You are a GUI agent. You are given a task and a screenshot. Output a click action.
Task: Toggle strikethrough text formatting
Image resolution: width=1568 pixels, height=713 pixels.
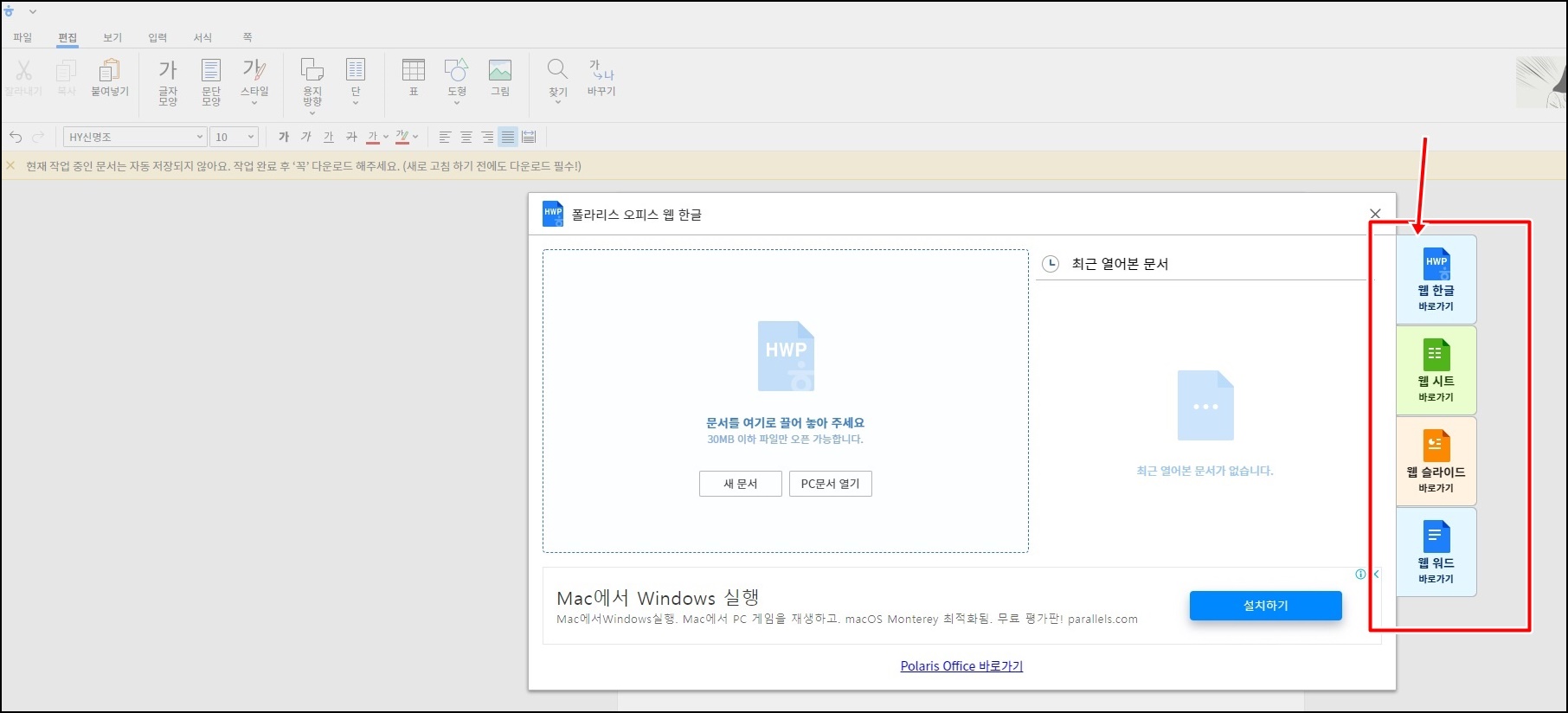351,137
